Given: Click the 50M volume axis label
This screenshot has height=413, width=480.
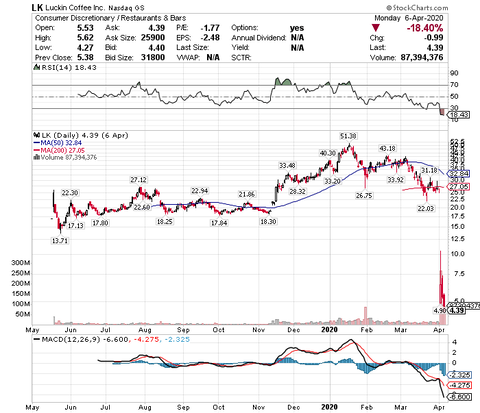Looking at the screenshot, I should [x=22, y=314].
